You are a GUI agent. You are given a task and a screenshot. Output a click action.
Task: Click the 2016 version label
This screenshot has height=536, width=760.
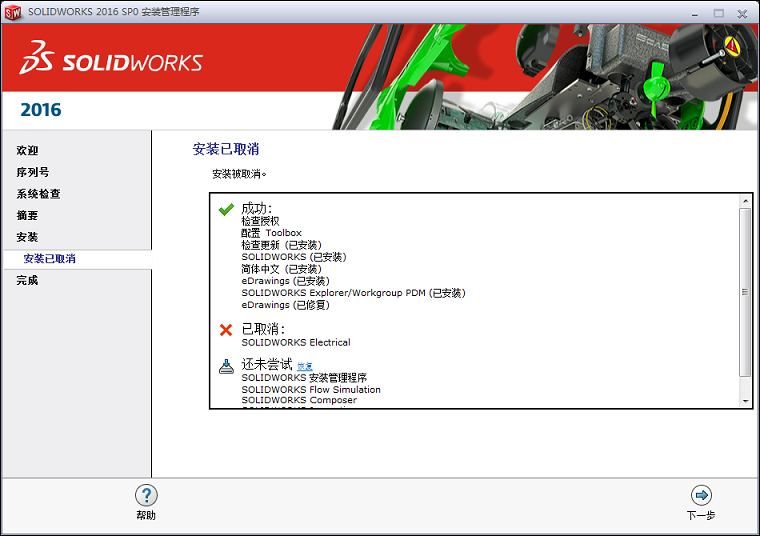41,110
